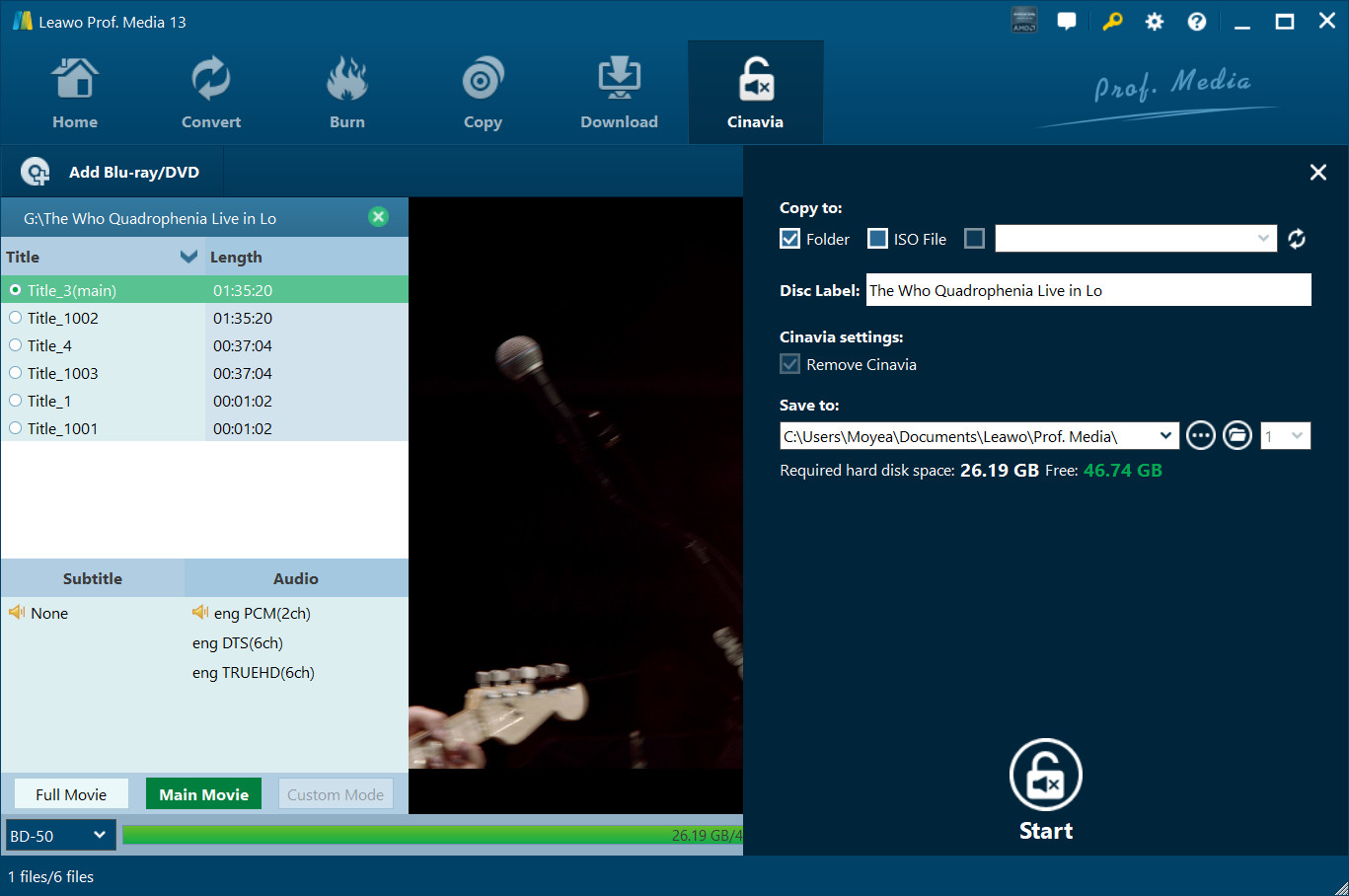Viewport: 1349px width, 896px height.
Task: Open the save-folder icon button
Action: (1237, 435)
